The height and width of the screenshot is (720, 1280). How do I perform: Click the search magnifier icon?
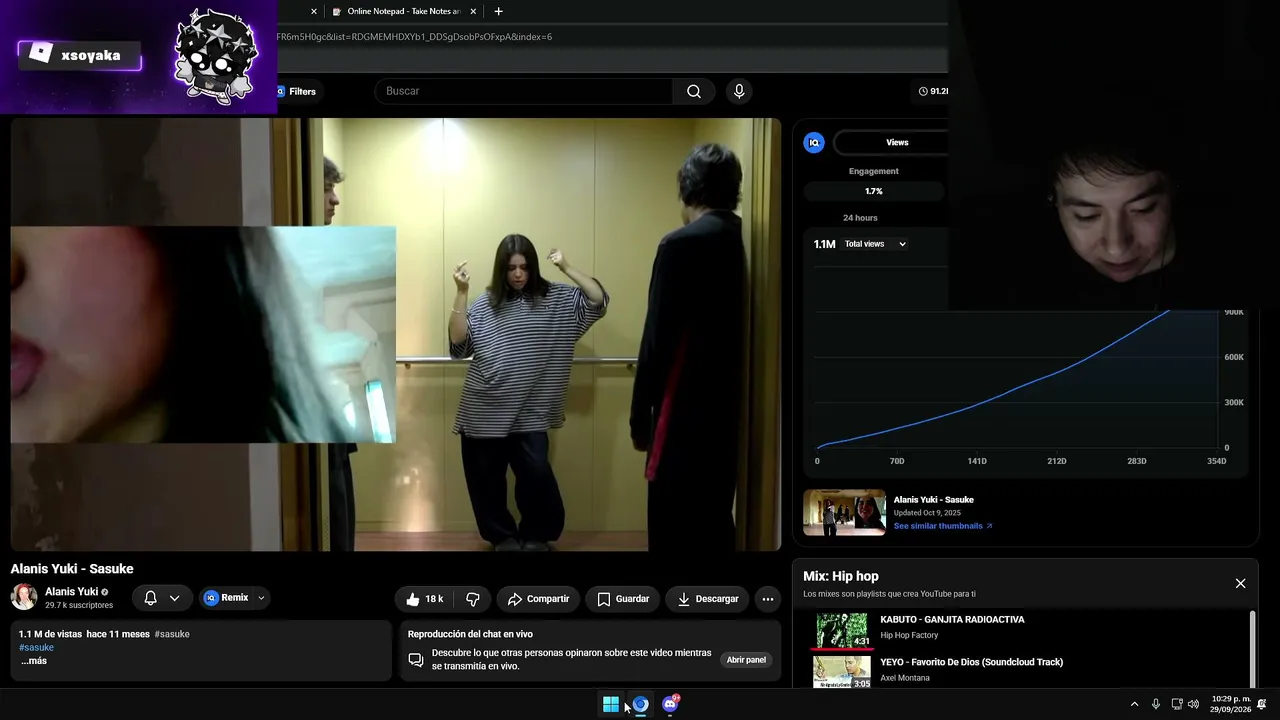coord(694,91)
